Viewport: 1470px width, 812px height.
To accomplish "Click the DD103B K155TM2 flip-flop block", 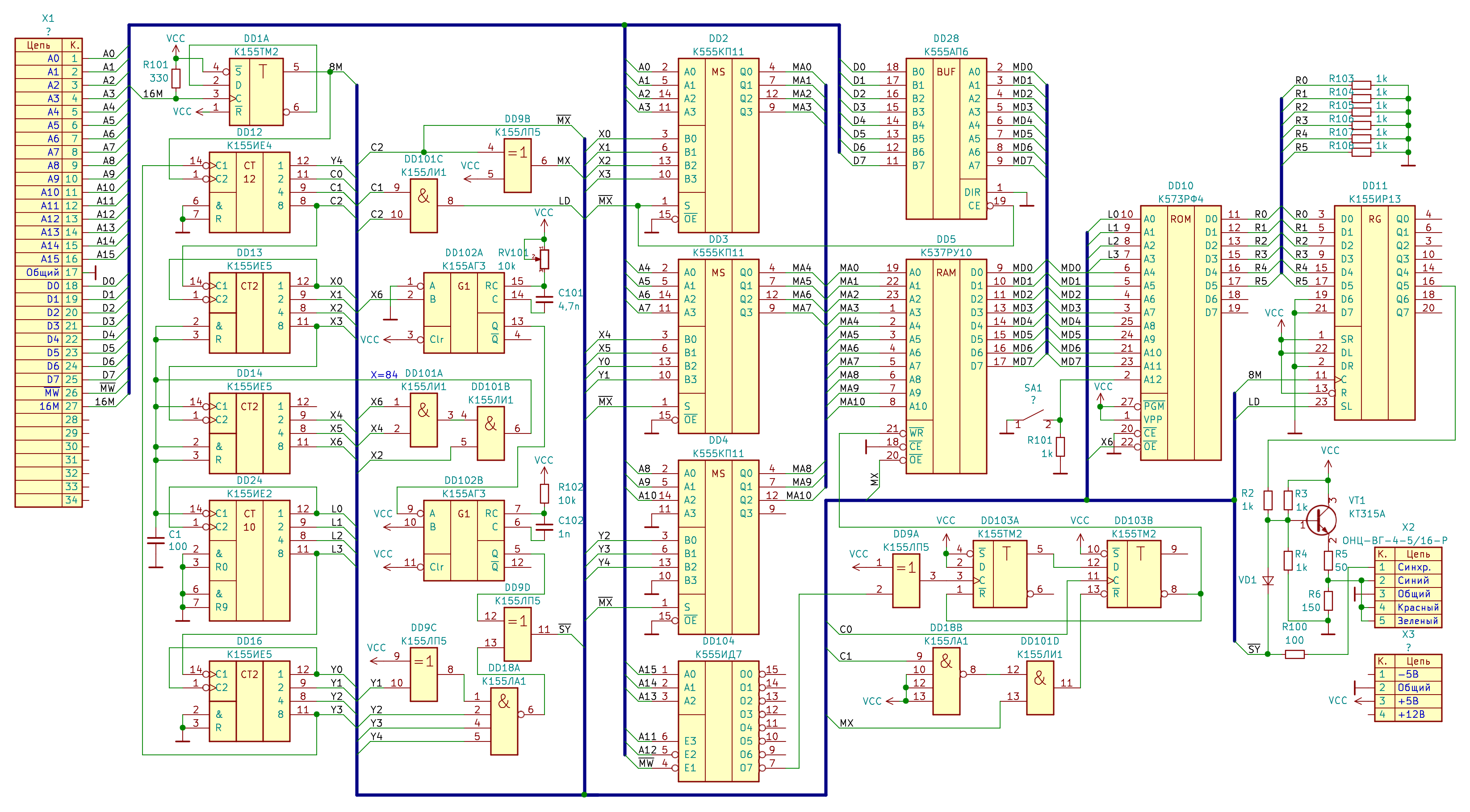I will click(1134, 574).
